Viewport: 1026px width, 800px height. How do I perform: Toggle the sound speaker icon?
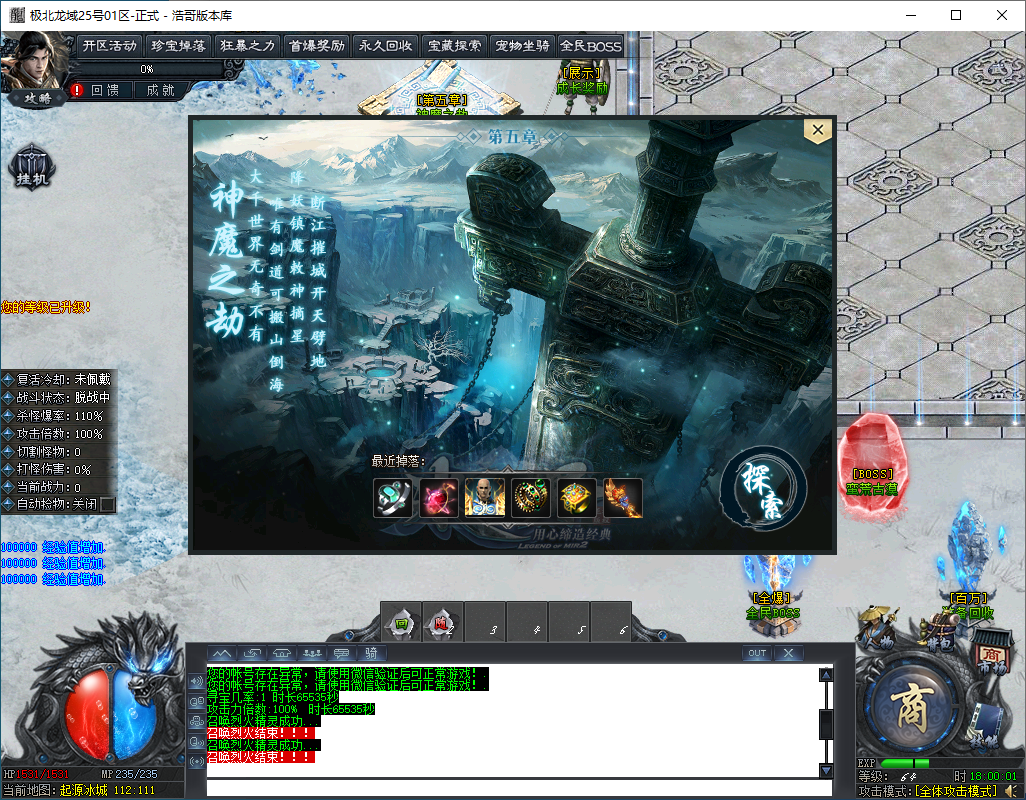coord(1011,791)
